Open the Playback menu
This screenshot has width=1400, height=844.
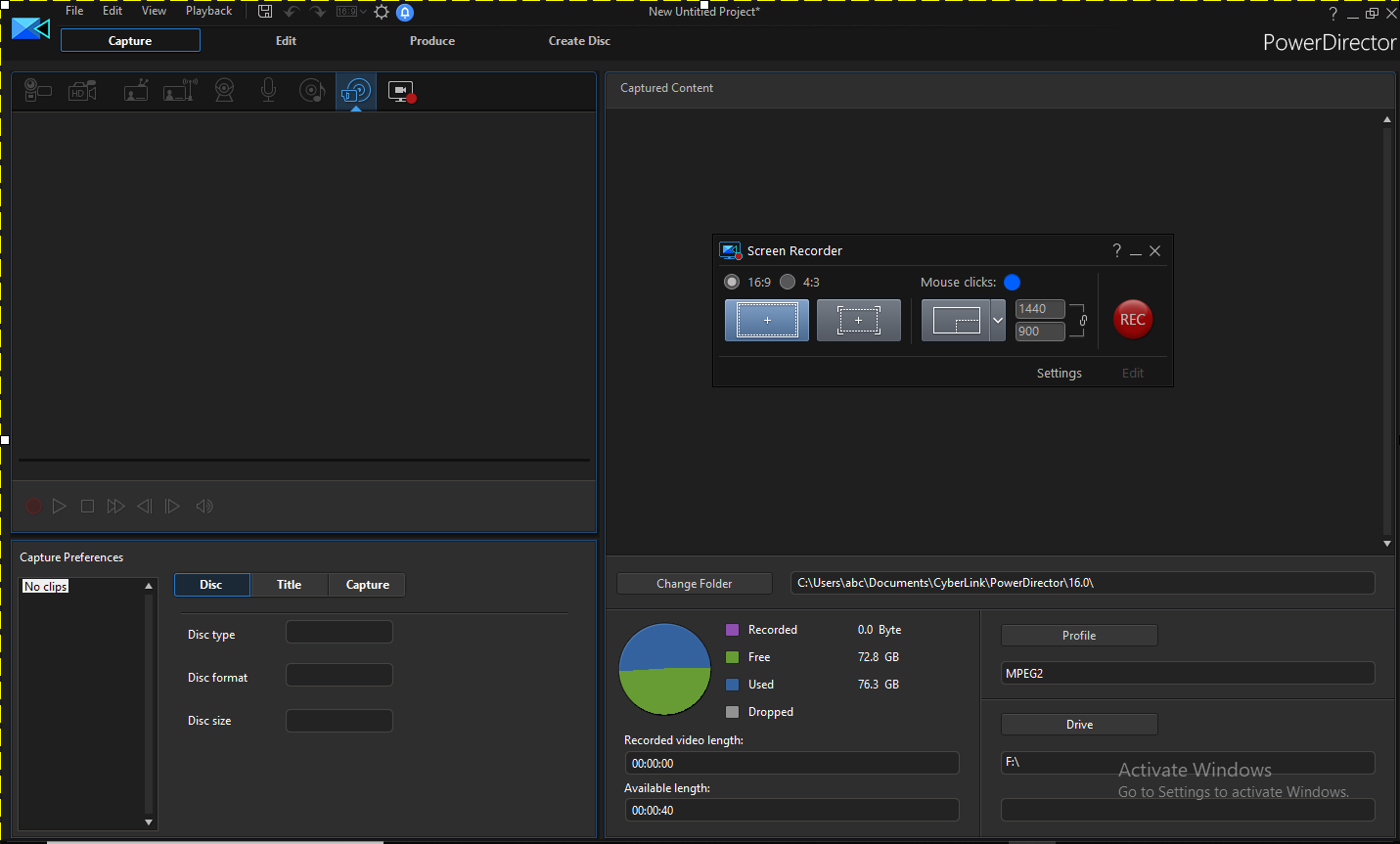[208, 11]
